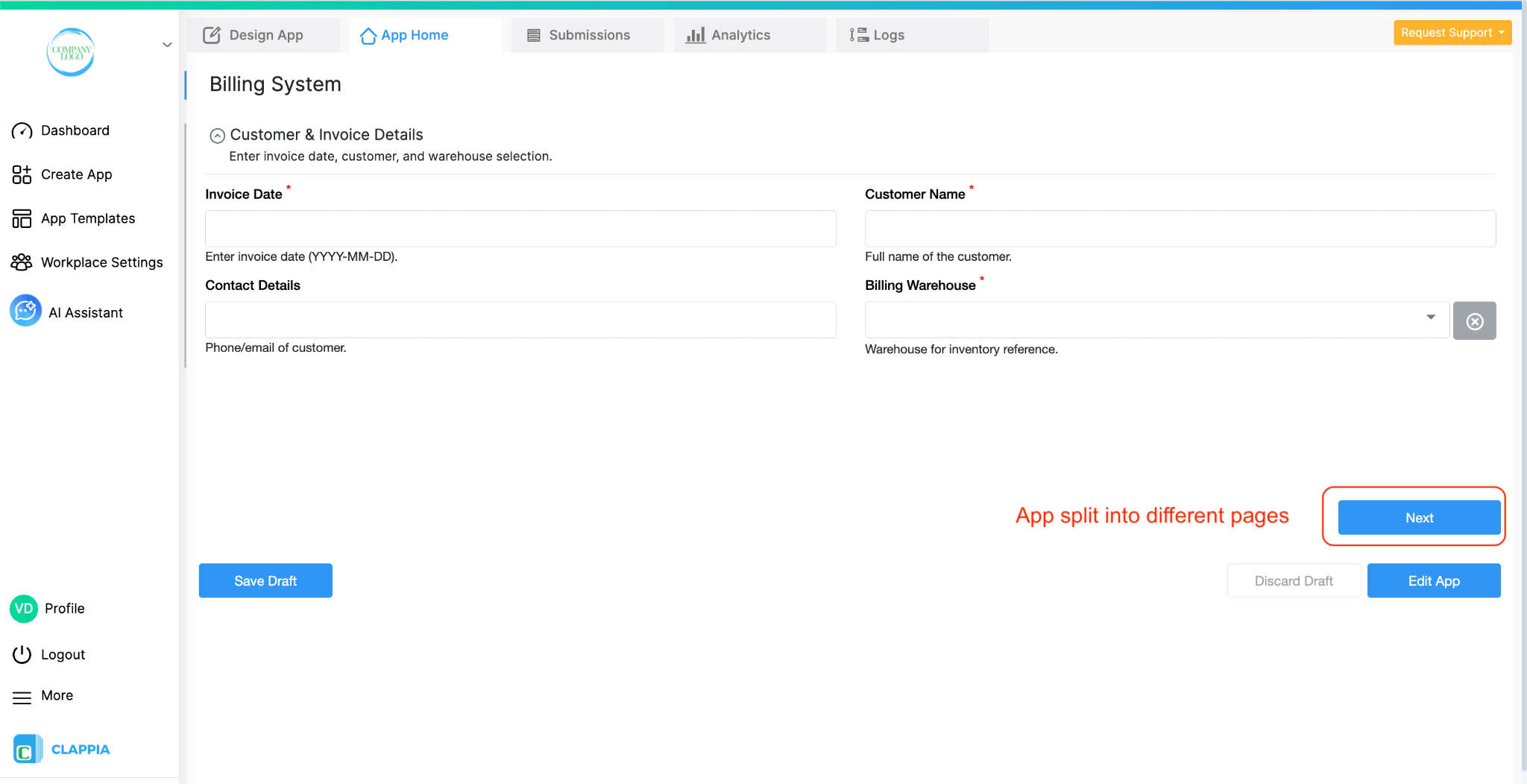Click inside the Invoice Date field
The image size is (1527, 784).
[x=520, y=228]
